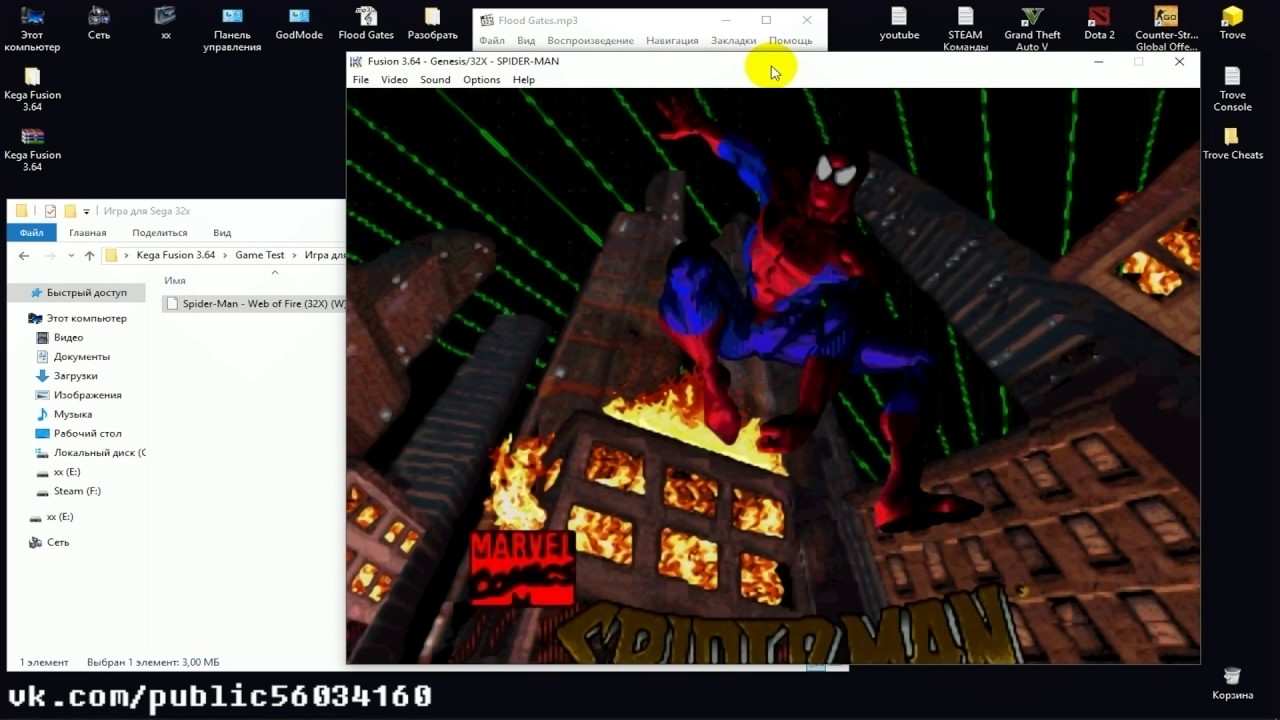The width and height of the screenshot is (1280, 720).
Task: Select STEAM Команды desktop file
Action: point(965,29)
